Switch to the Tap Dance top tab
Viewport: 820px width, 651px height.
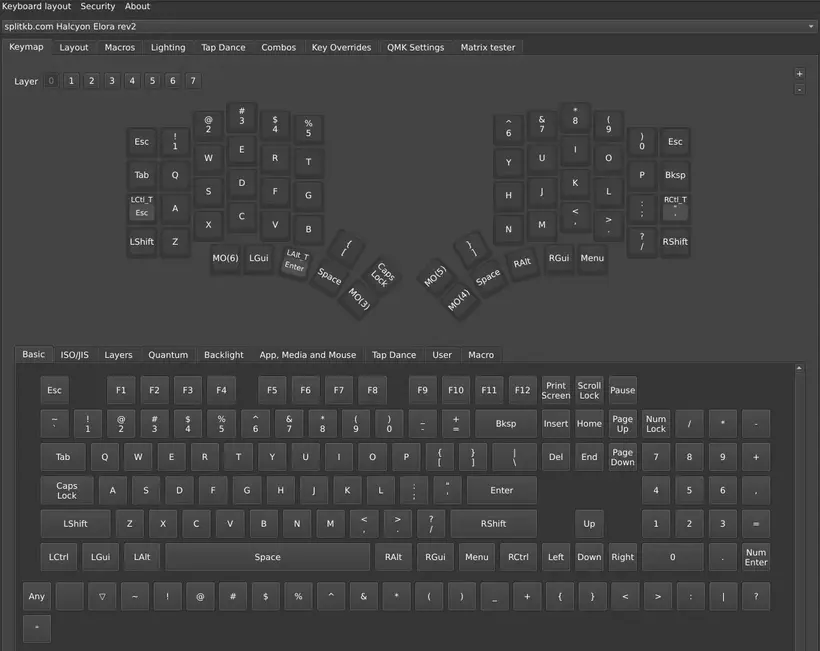[223, 47]
